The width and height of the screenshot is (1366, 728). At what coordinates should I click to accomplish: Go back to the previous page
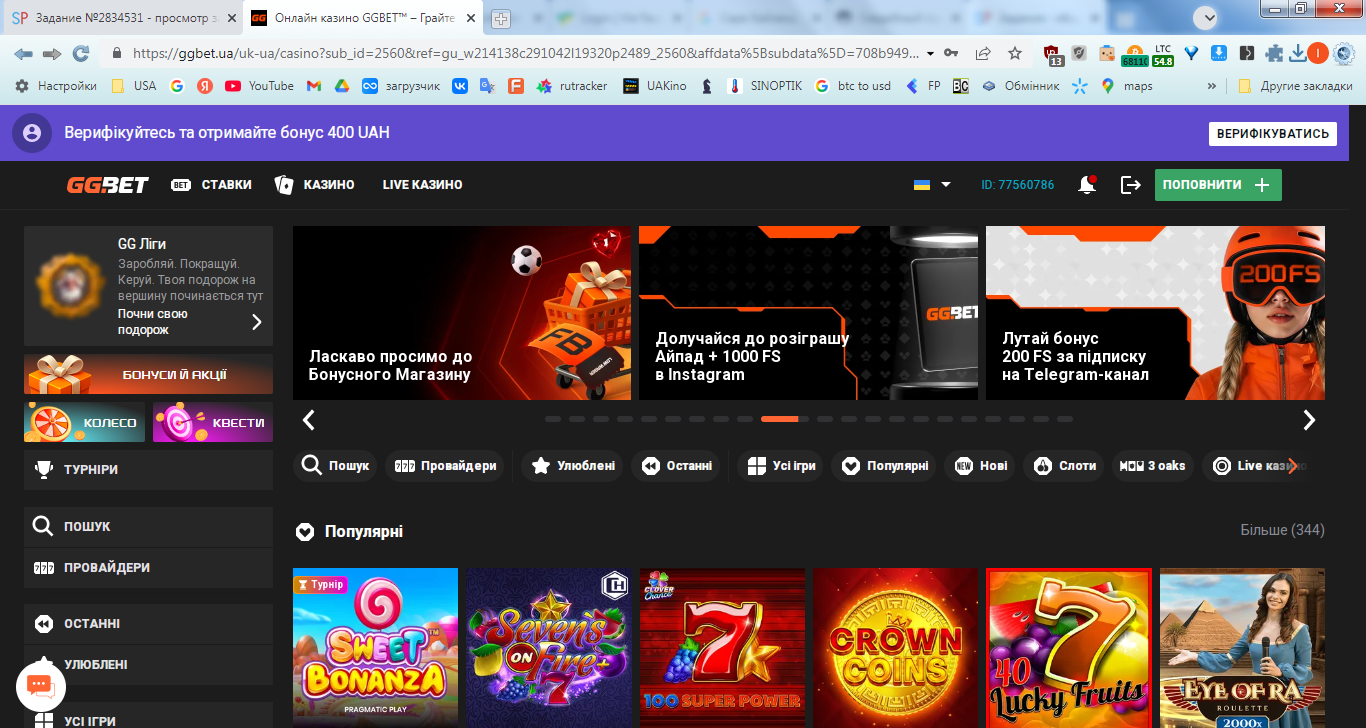(23, 54)
